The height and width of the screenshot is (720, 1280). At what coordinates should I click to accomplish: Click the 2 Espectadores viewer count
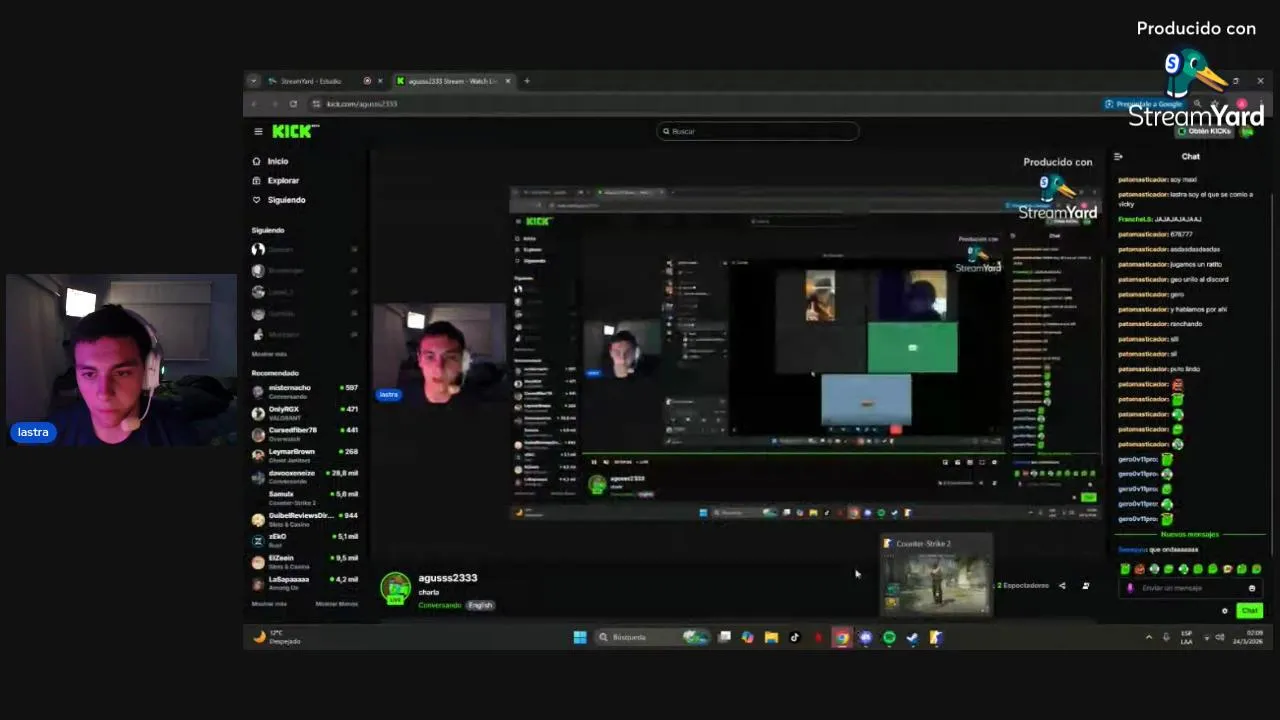tap(1023, 586)
